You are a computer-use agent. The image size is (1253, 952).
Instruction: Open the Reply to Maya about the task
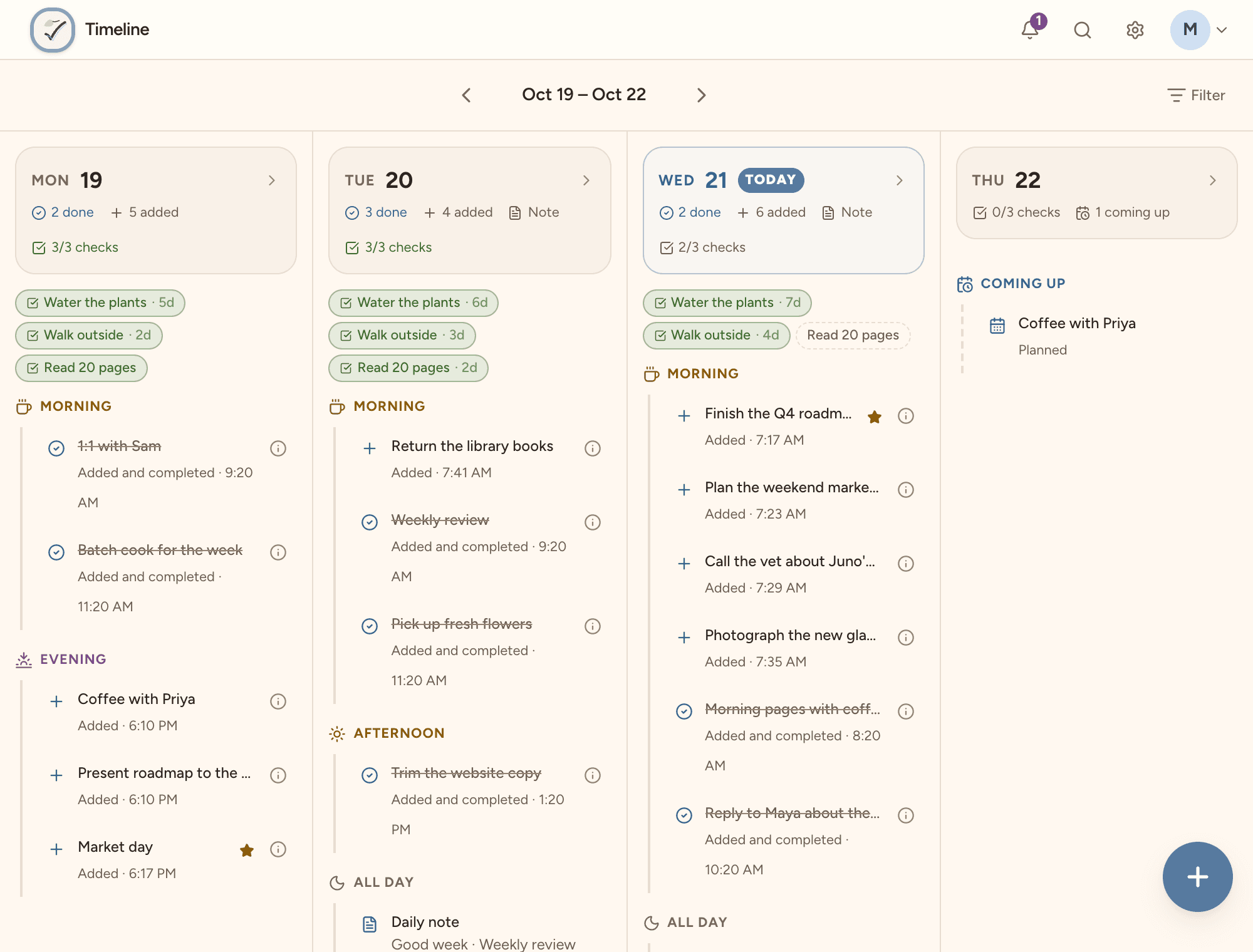click(x=793, y=813)
